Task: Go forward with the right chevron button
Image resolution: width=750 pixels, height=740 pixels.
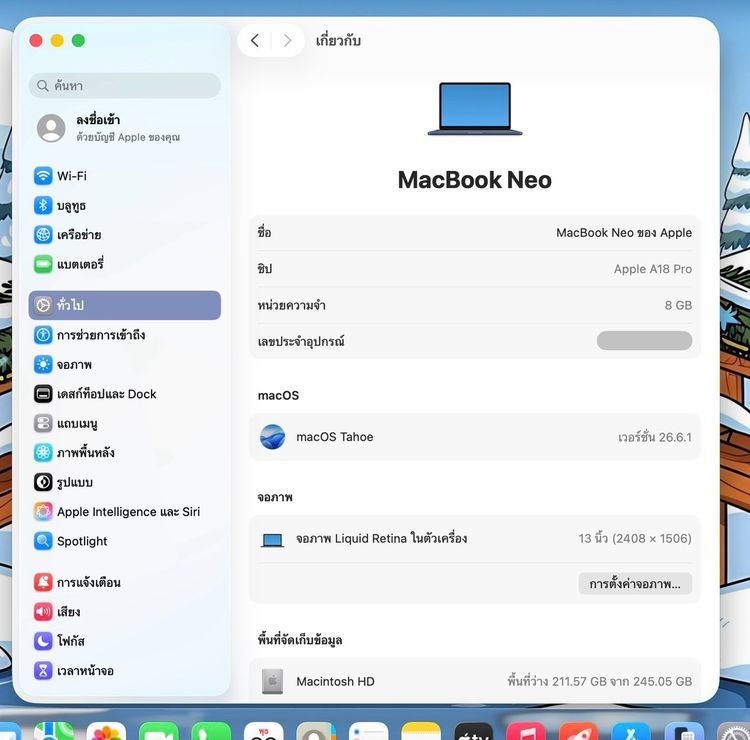Action: point(287,41)
